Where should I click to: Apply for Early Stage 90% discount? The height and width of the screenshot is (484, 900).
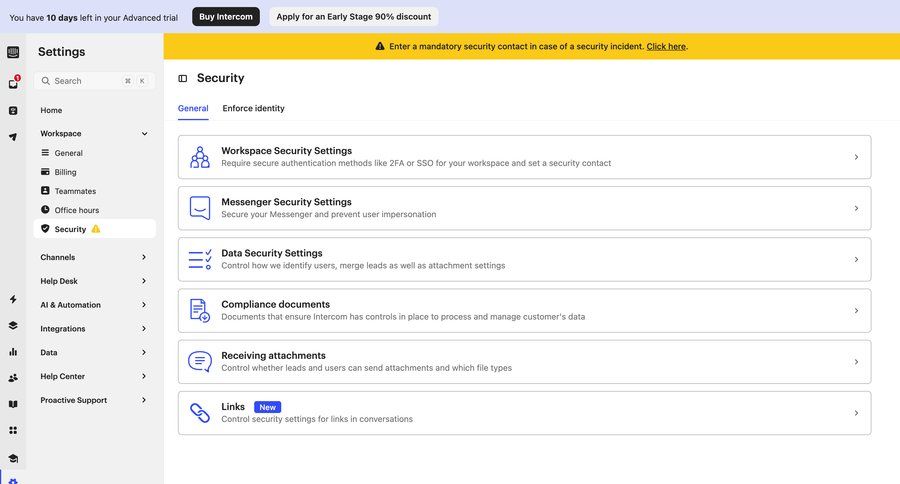pos(354,17)
